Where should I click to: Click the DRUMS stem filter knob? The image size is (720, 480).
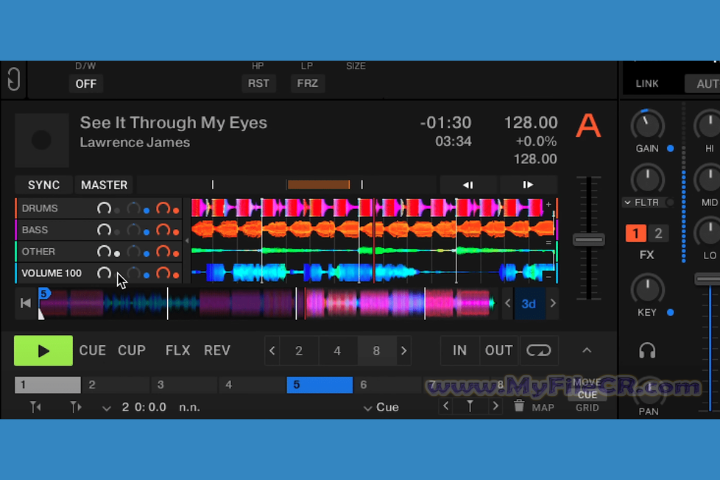point(134,209)
